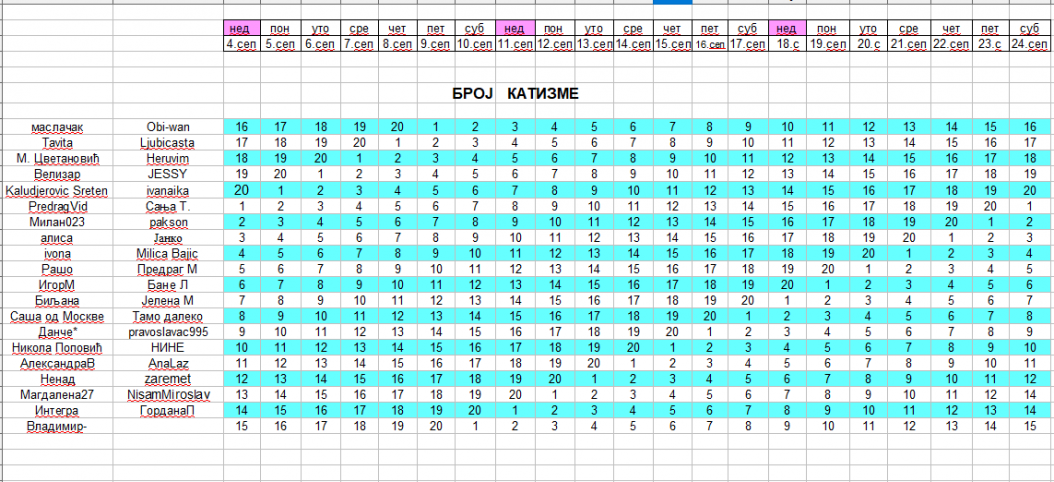Click the ГорданаП cell
The image size is (1054, 482).
pyautogui.click(x=168, y=411)
